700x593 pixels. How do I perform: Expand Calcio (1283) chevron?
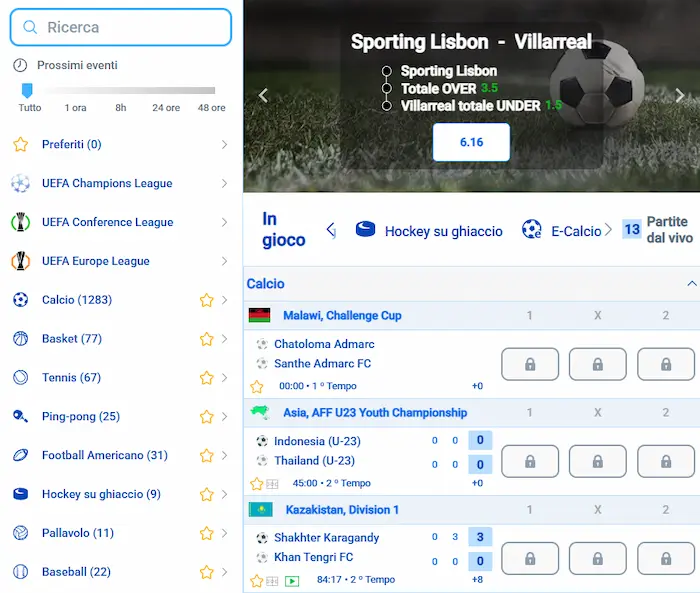point(225,300)
